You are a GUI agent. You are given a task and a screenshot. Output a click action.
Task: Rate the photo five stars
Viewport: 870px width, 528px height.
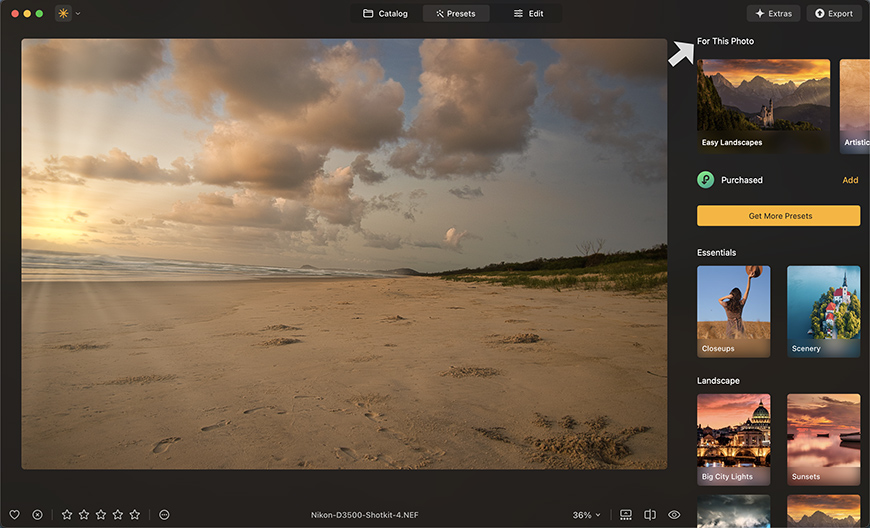[x=135, y=515]
